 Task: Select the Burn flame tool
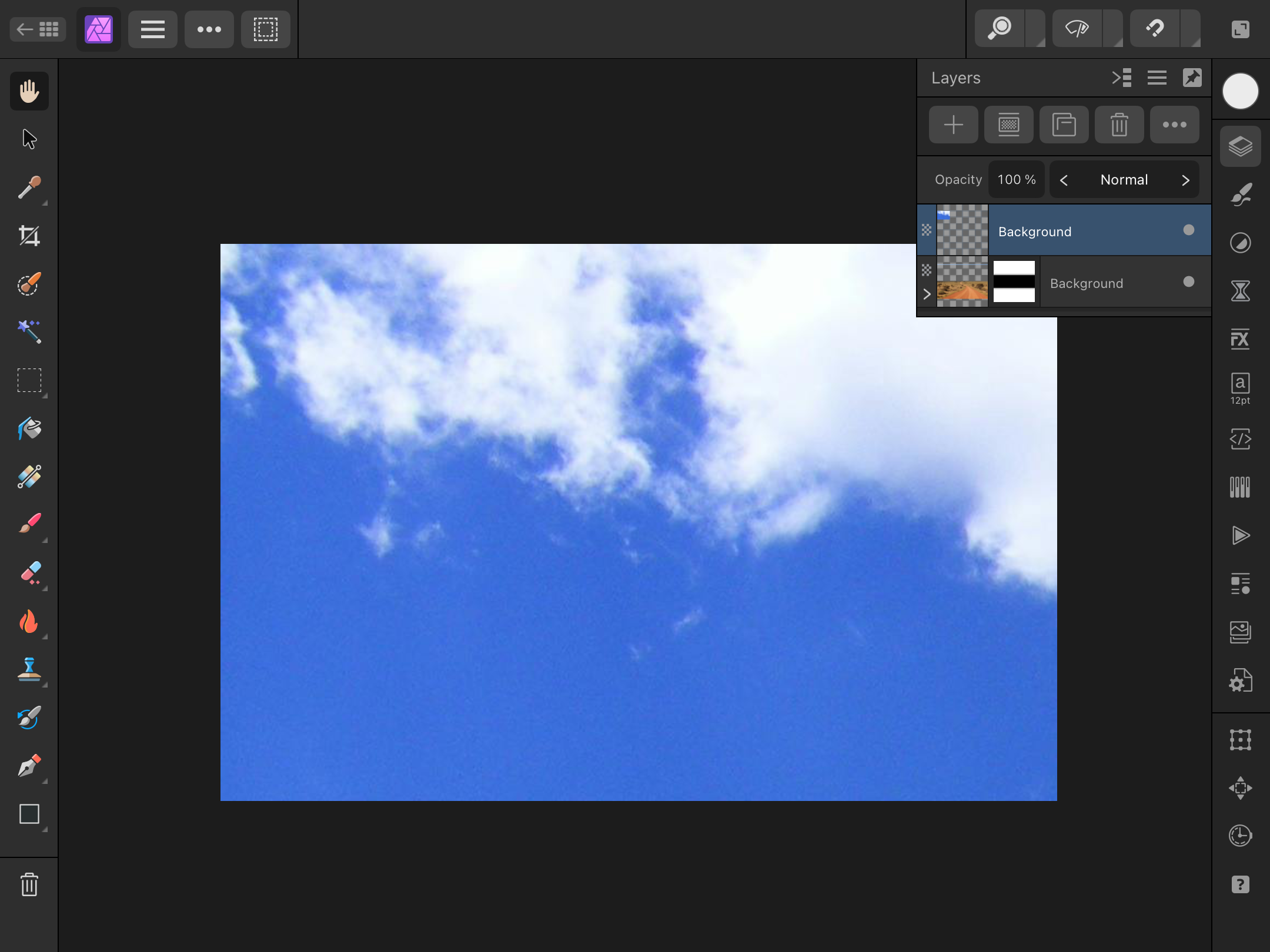pos(29,621)
